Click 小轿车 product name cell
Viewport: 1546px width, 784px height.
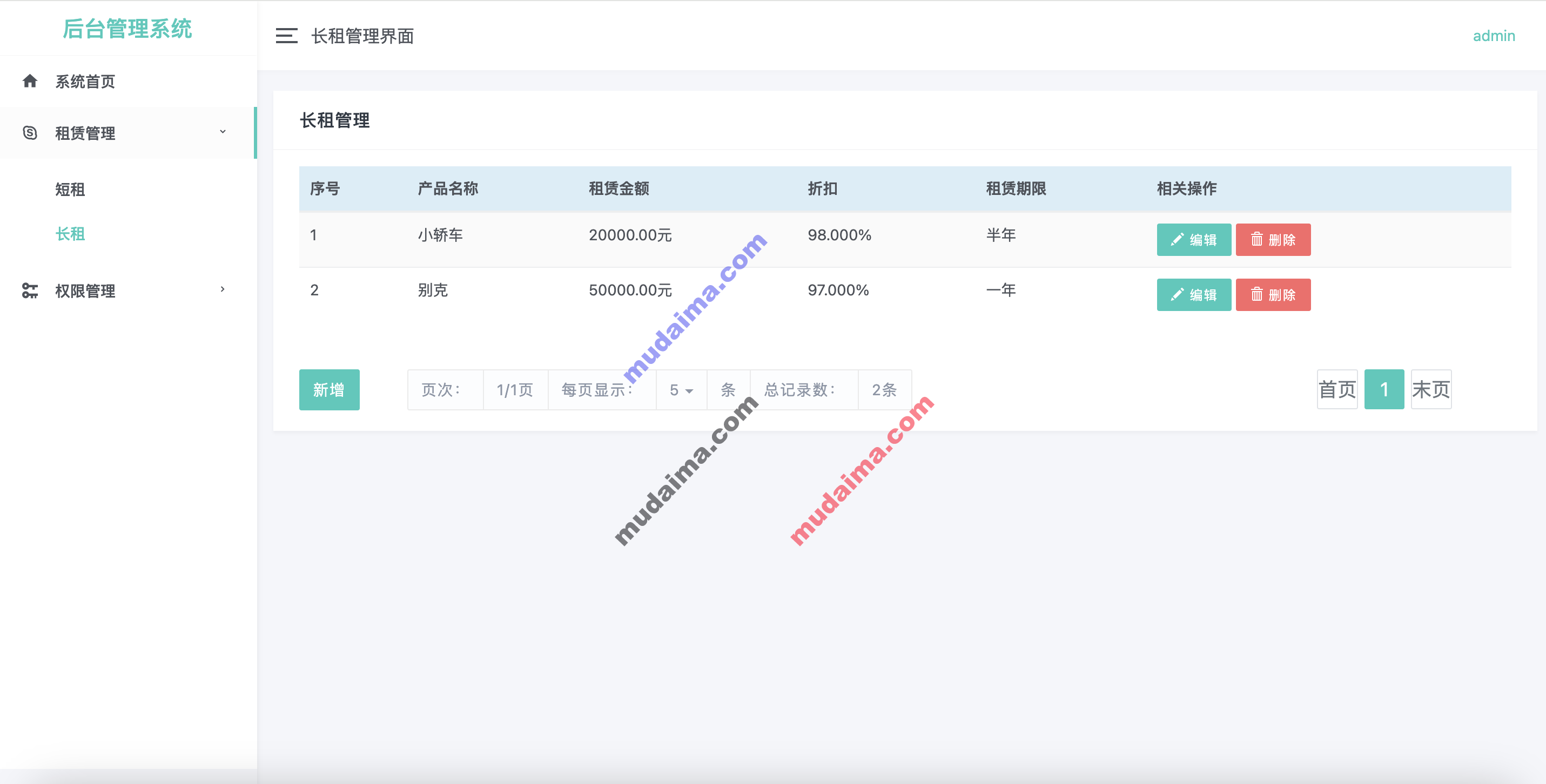tap(440, 235)
